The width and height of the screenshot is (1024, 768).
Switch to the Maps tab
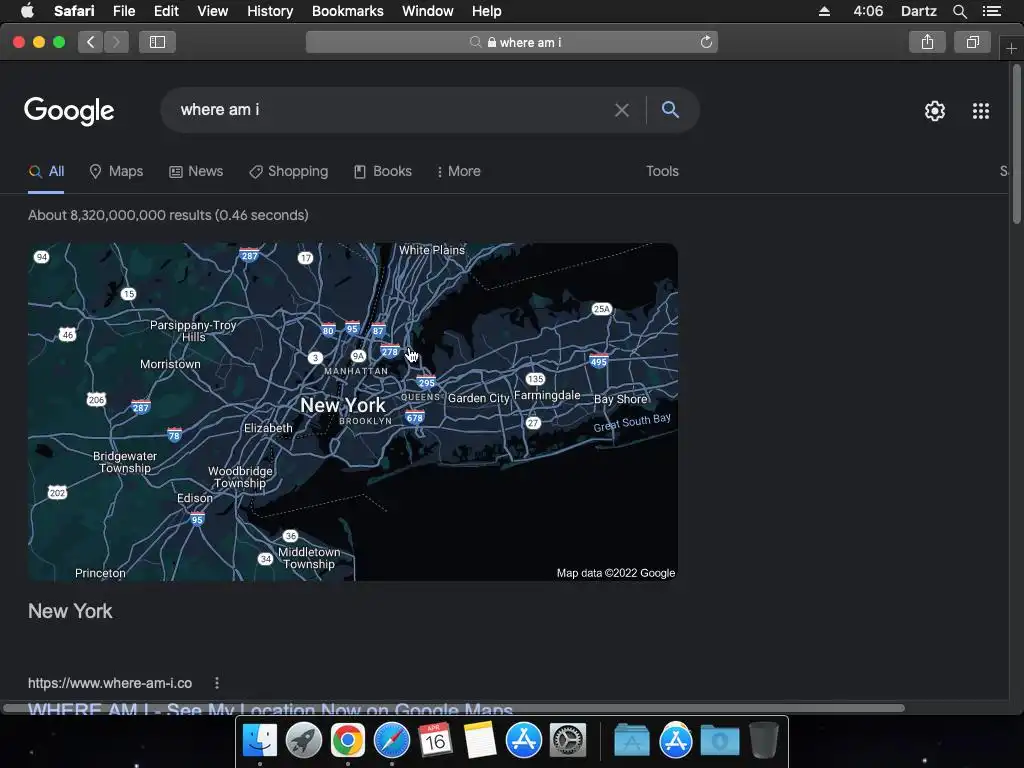116,171
